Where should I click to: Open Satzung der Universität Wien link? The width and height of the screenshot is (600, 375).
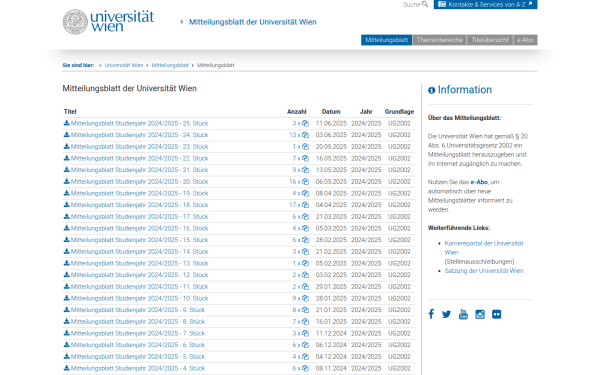click(484, 271)
